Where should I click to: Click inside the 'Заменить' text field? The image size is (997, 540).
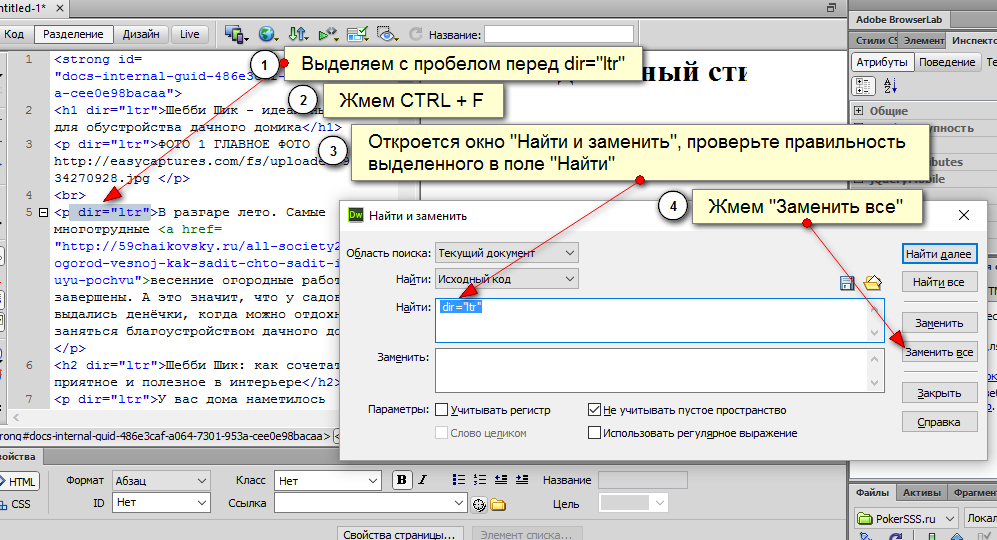click(x=650, y=370)
